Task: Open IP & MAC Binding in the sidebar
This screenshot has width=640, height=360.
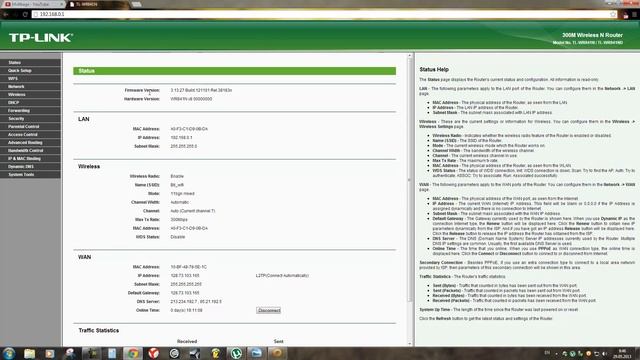Action: (x=31, y=158)
